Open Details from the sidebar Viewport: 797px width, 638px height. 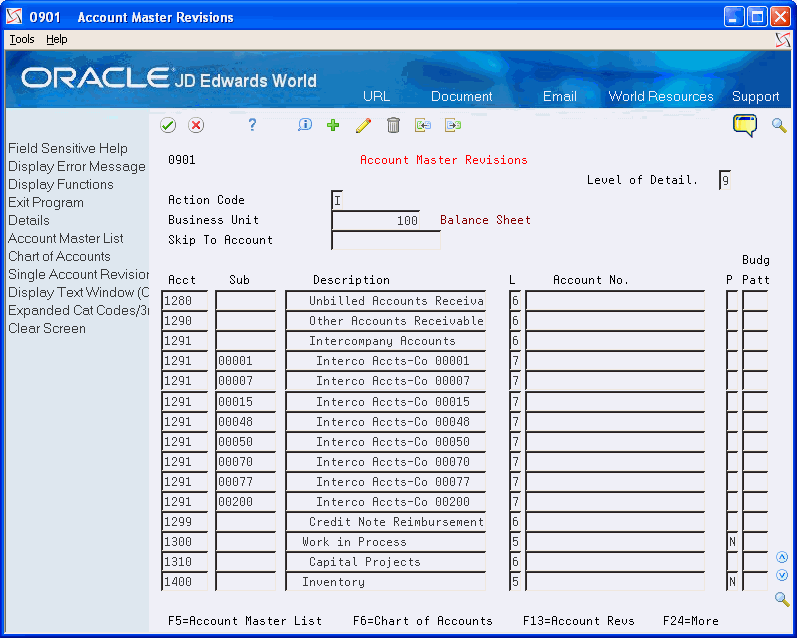coord(28,220)
